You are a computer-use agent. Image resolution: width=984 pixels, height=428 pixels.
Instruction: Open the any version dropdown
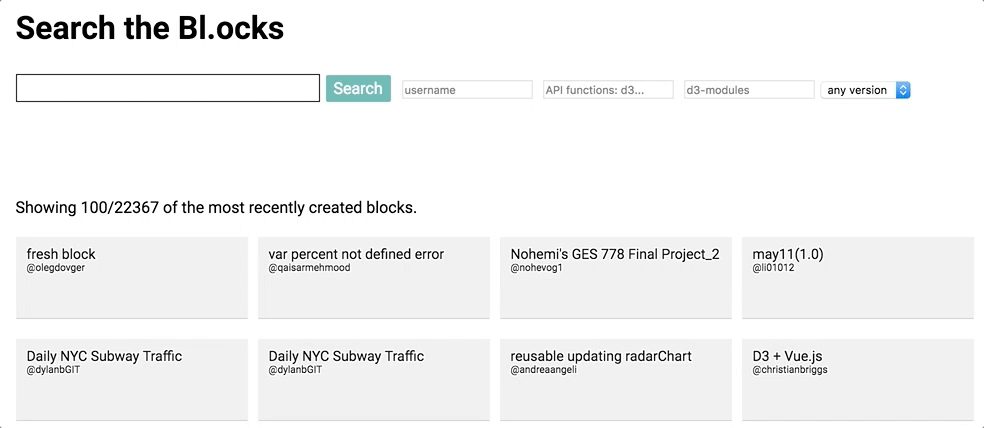[865, 90]
